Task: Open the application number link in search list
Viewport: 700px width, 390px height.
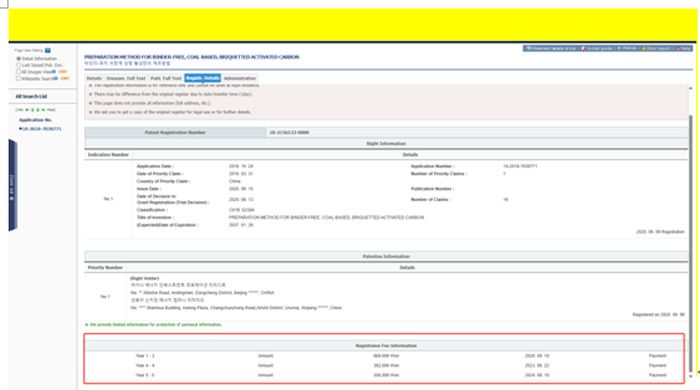Action: pos(42,129)
